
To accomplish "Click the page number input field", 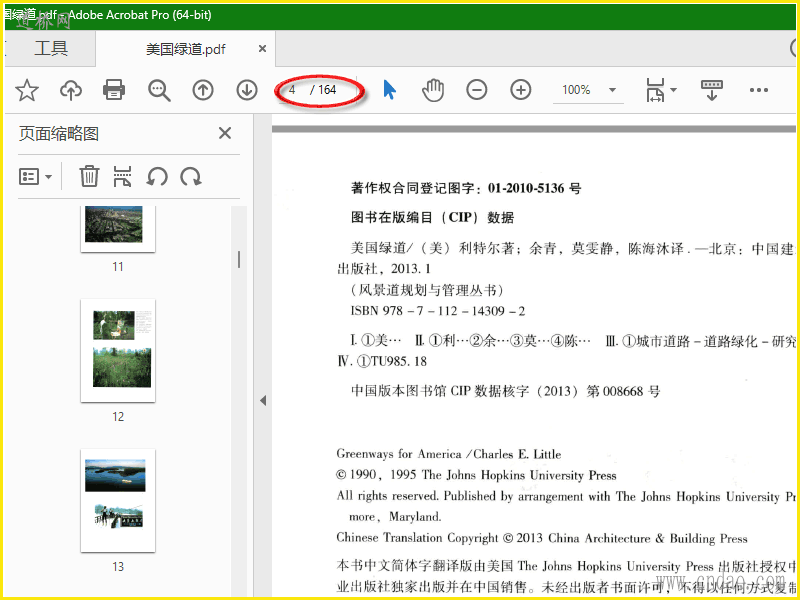I will click(x=294, y=90).
